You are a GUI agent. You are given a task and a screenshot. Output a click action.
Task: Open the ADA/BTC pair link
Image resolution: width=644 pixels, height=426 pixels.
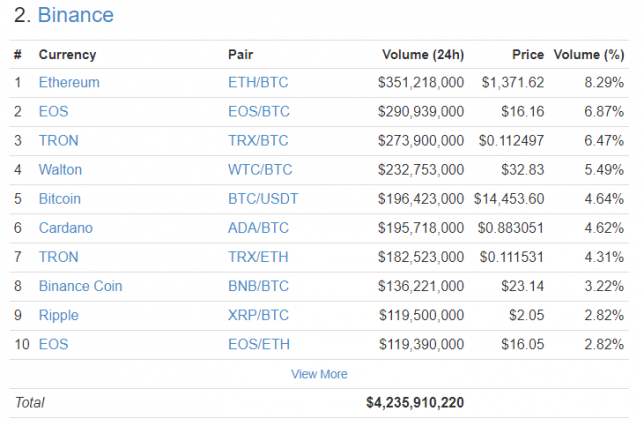258,228
